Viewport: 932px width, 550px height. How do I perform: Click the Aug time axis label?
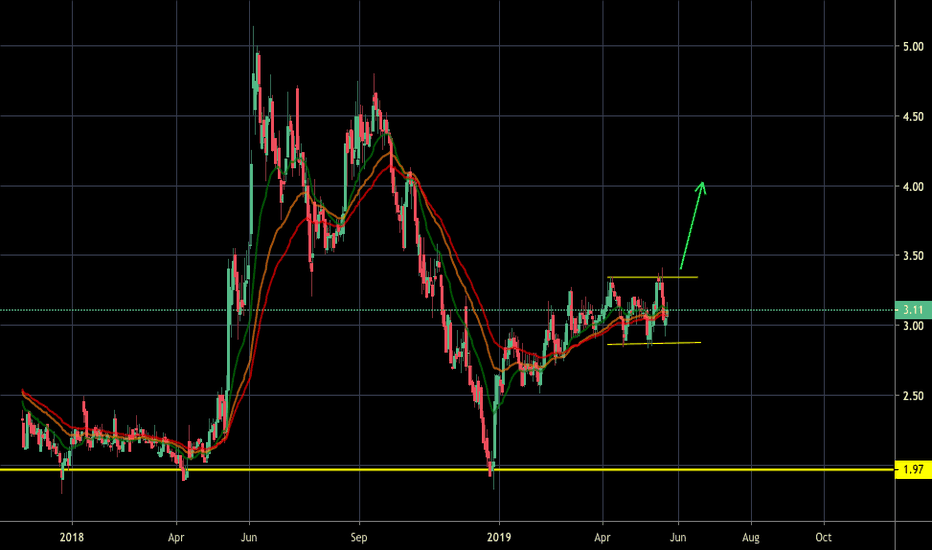[x=751, y=538]
